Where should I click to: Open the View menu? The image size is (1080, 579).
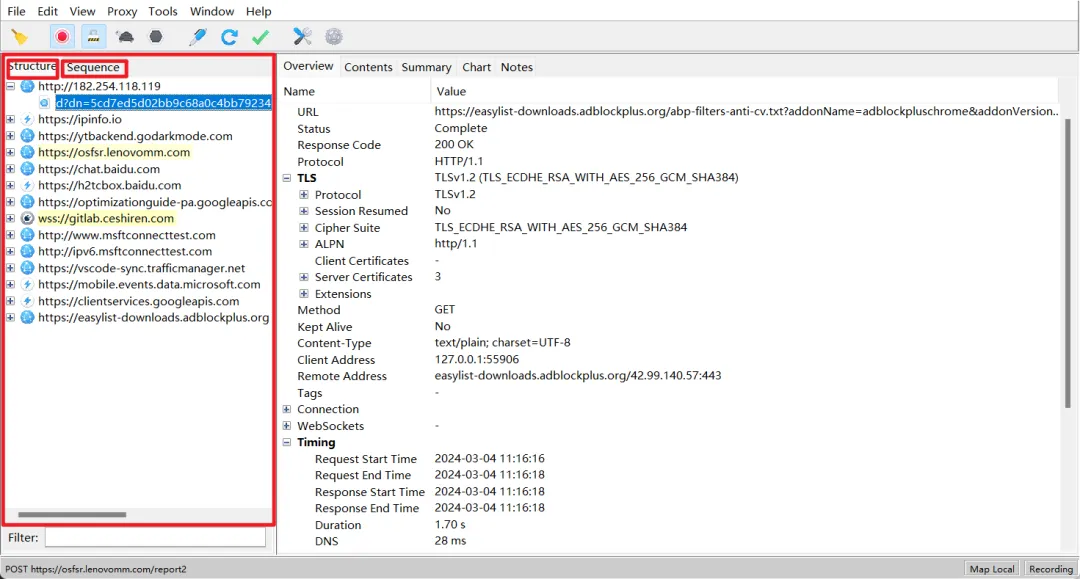[82, 11]
